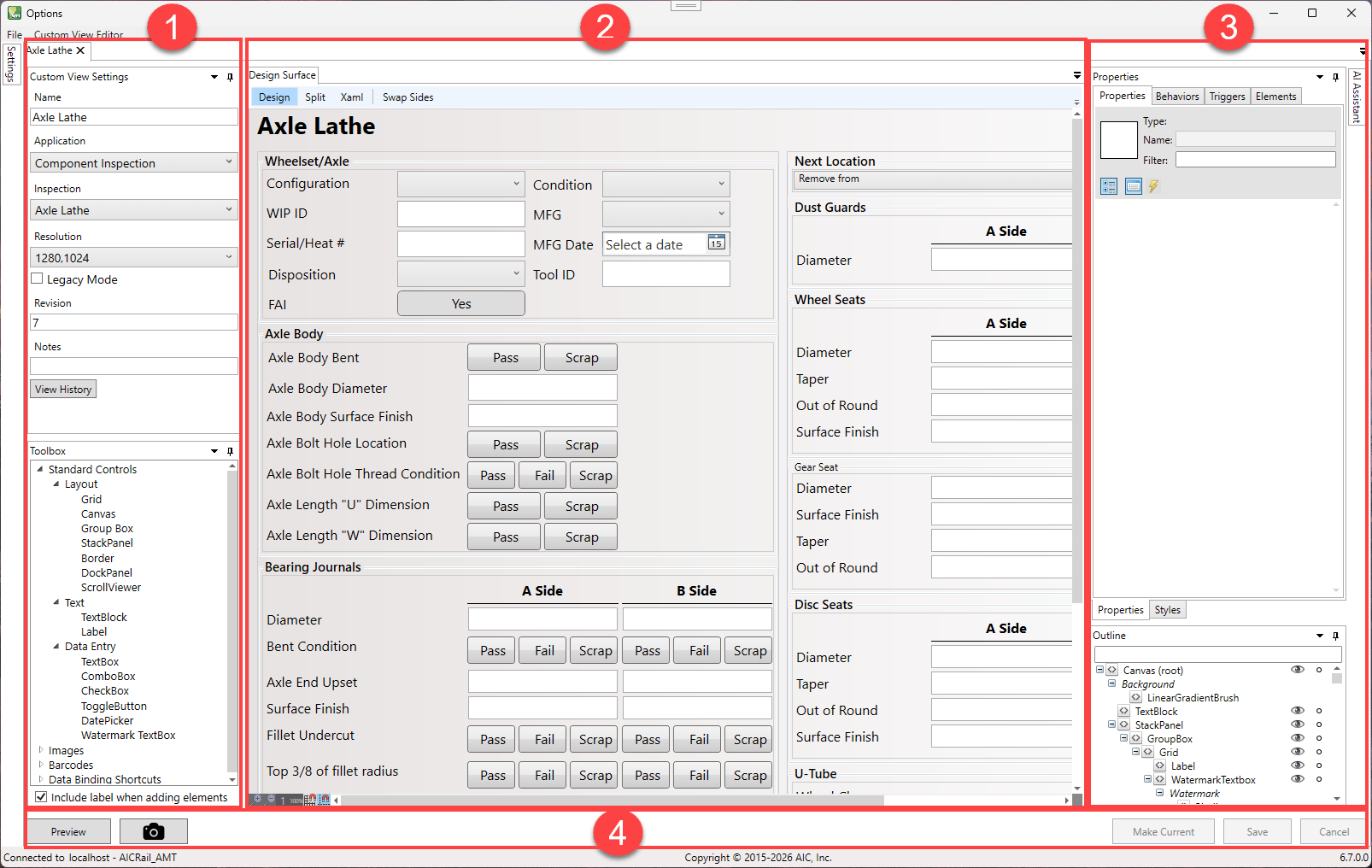Screen dimensions: 1372x868
Task: Toggle the eye icon on outline Label row
Action: click(1298, 765)
